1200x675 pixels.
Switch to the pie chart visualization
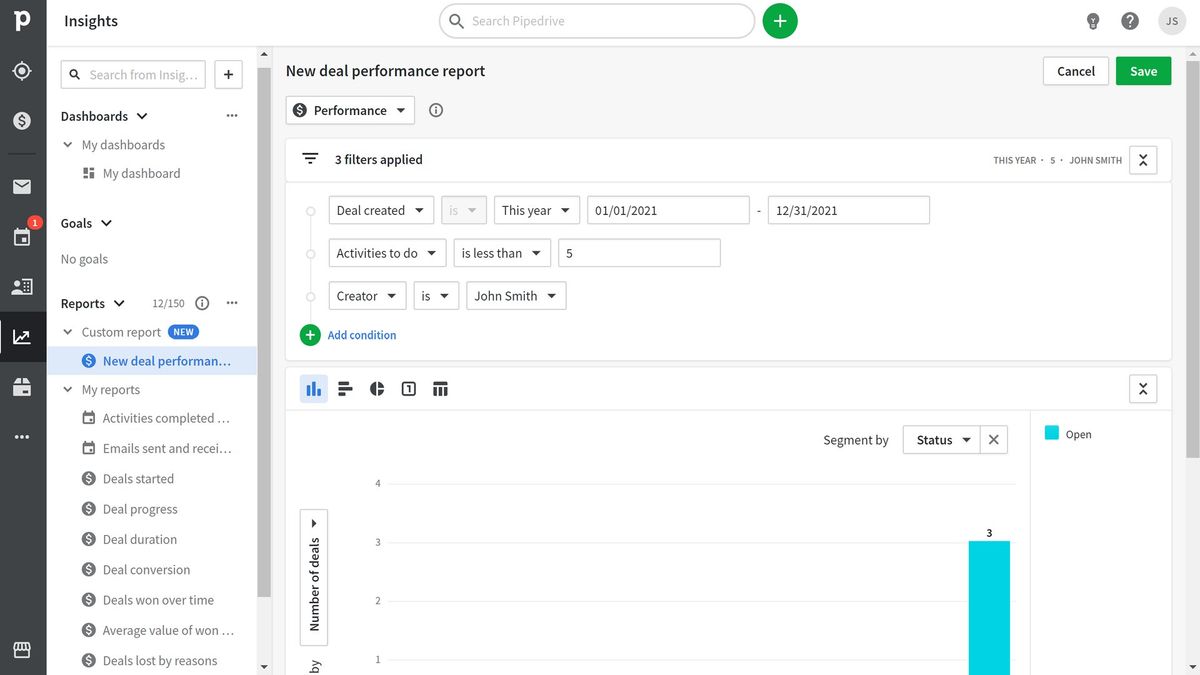pyautogui.click(x=377, y=388)
